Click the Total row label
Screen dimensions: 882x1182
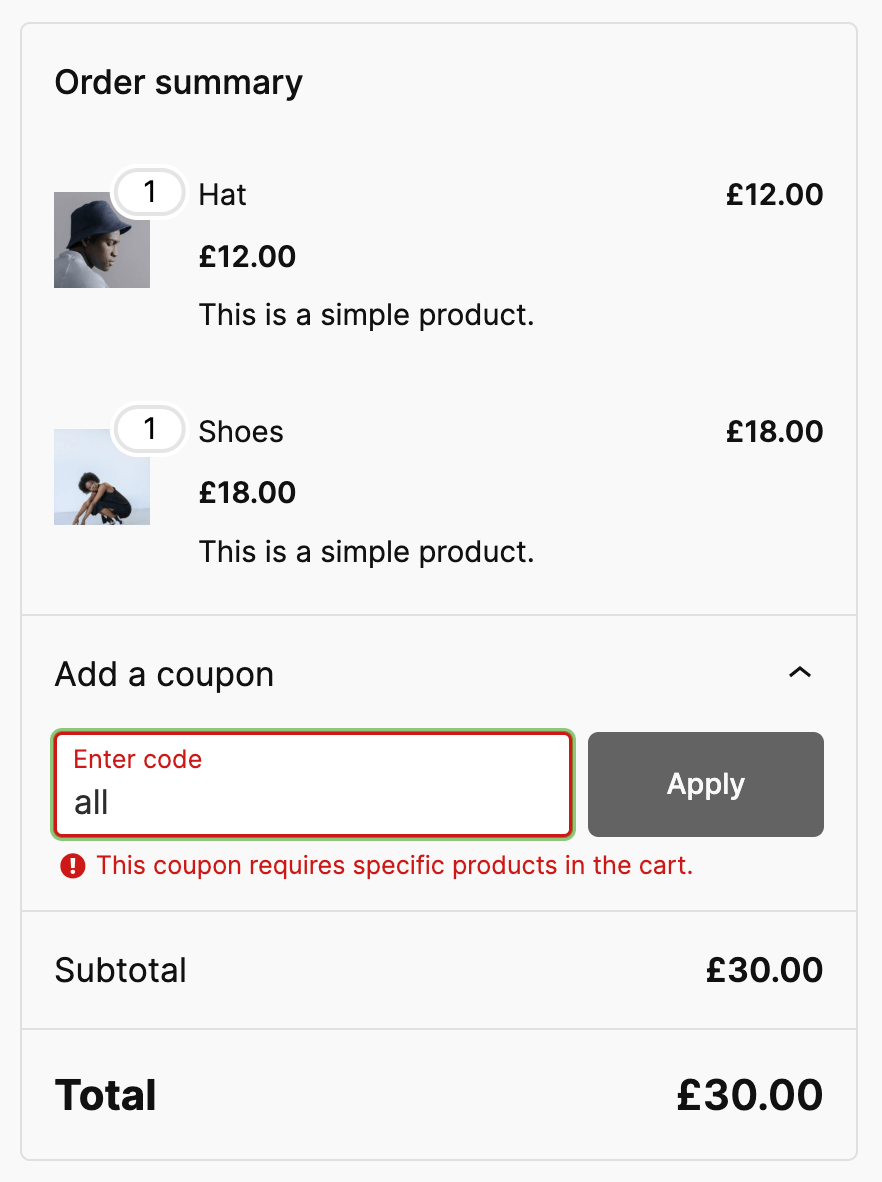(104, 1094)
